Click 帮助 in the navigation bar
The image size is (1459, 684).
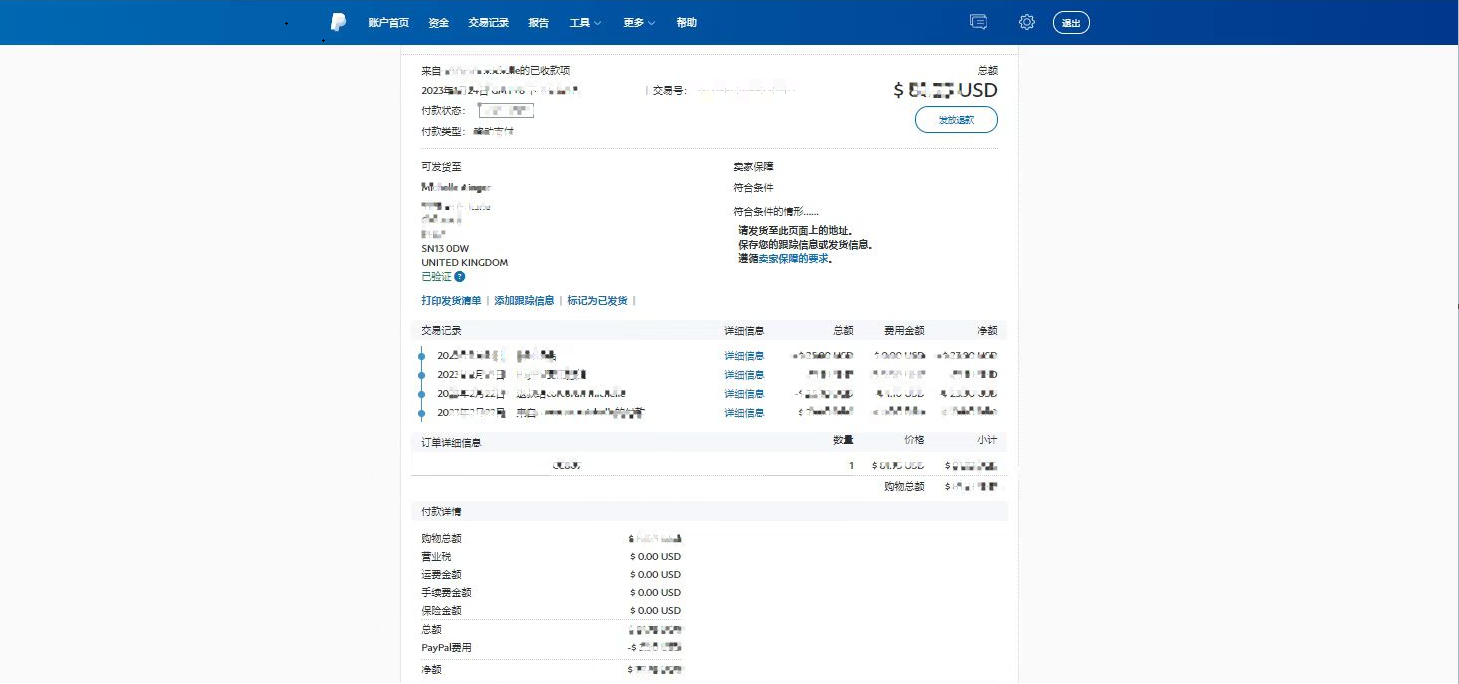686,23
